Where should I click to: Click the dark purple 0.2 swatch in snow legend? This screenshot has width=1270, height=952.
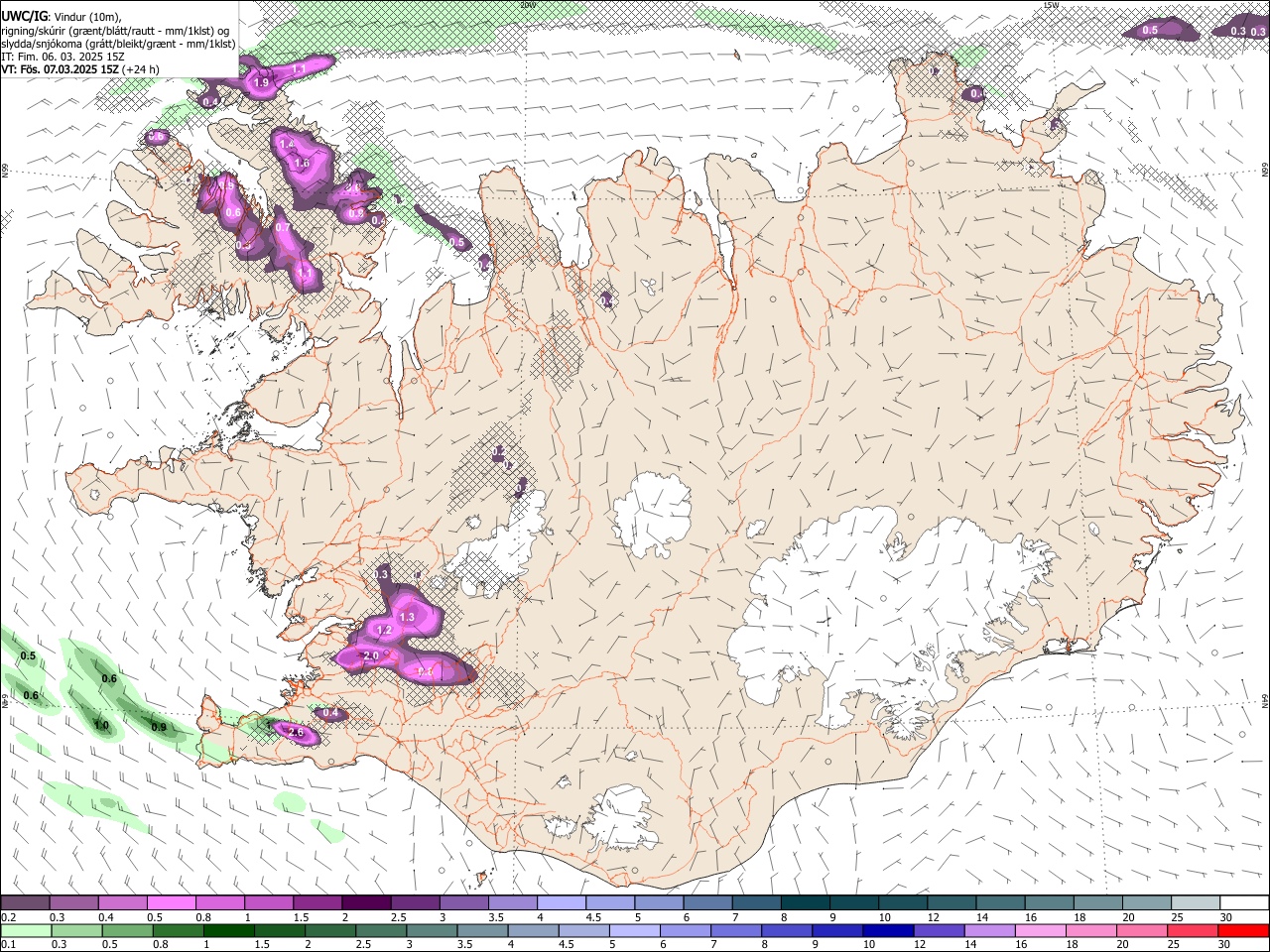coord(25,903)
